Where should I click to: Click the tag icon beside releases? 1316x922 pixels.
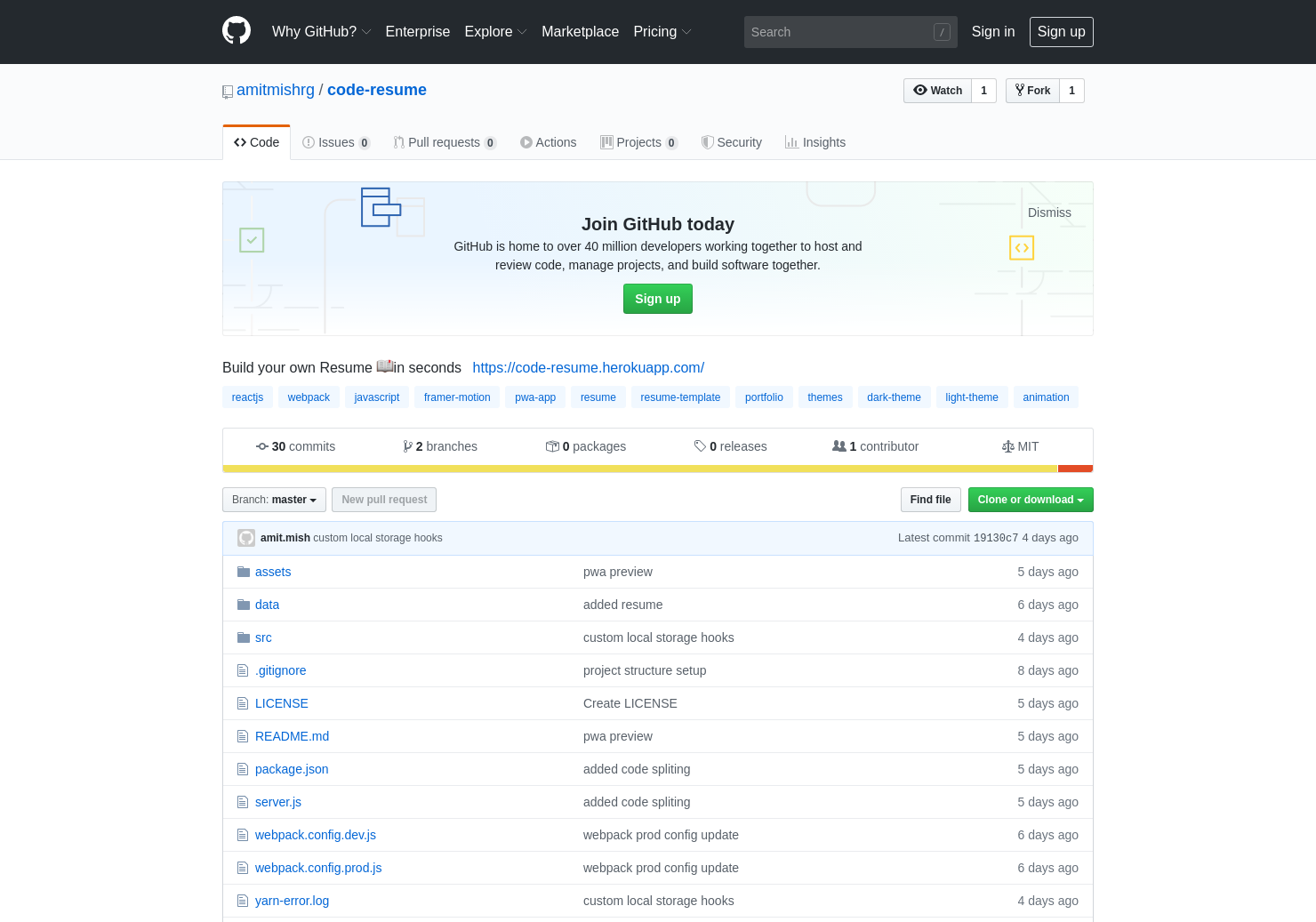pyautogui.click(x=700, y=446)
